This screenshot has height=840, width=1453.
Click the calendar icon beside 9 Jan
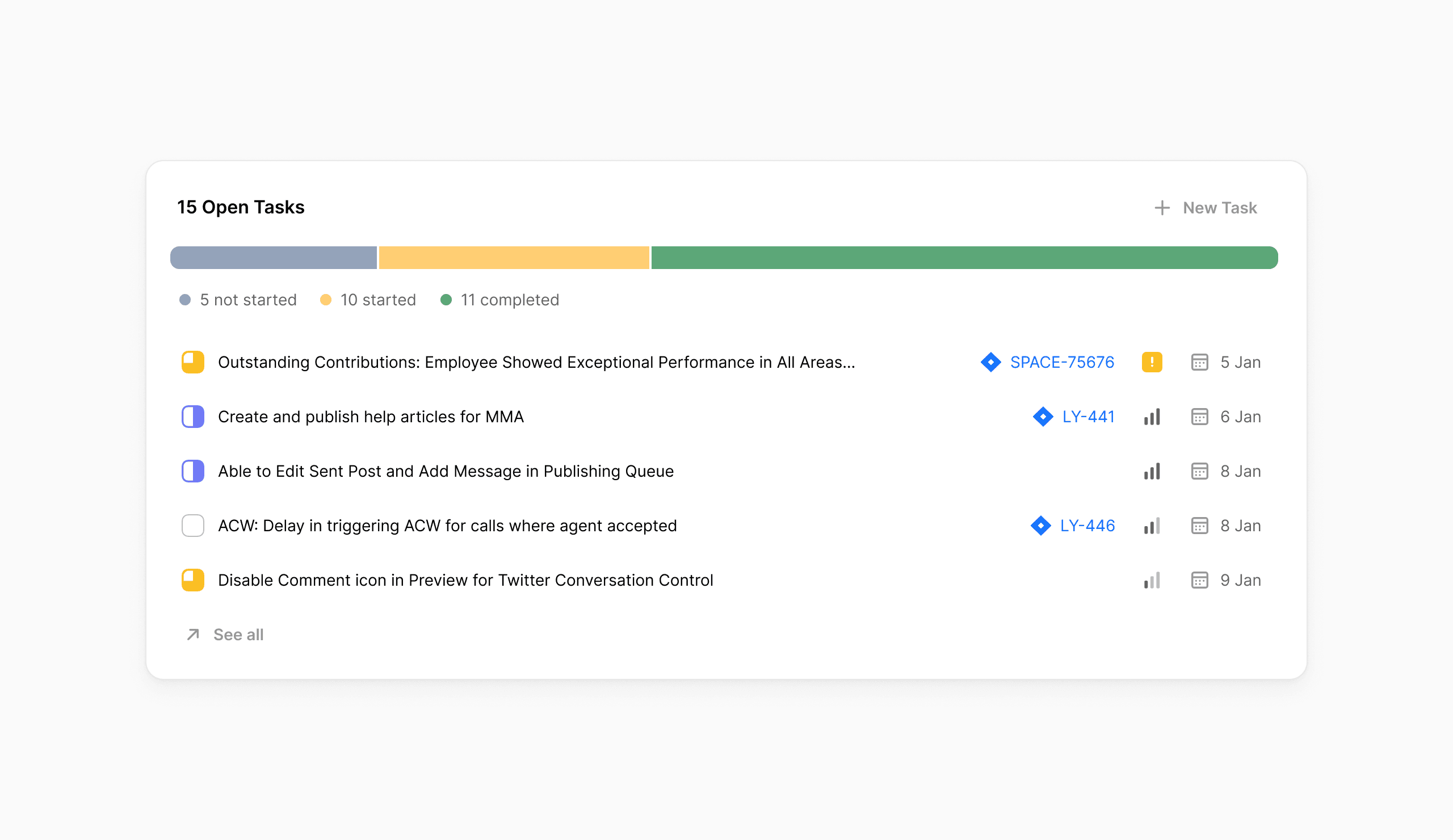click(x=1200, y=580)
